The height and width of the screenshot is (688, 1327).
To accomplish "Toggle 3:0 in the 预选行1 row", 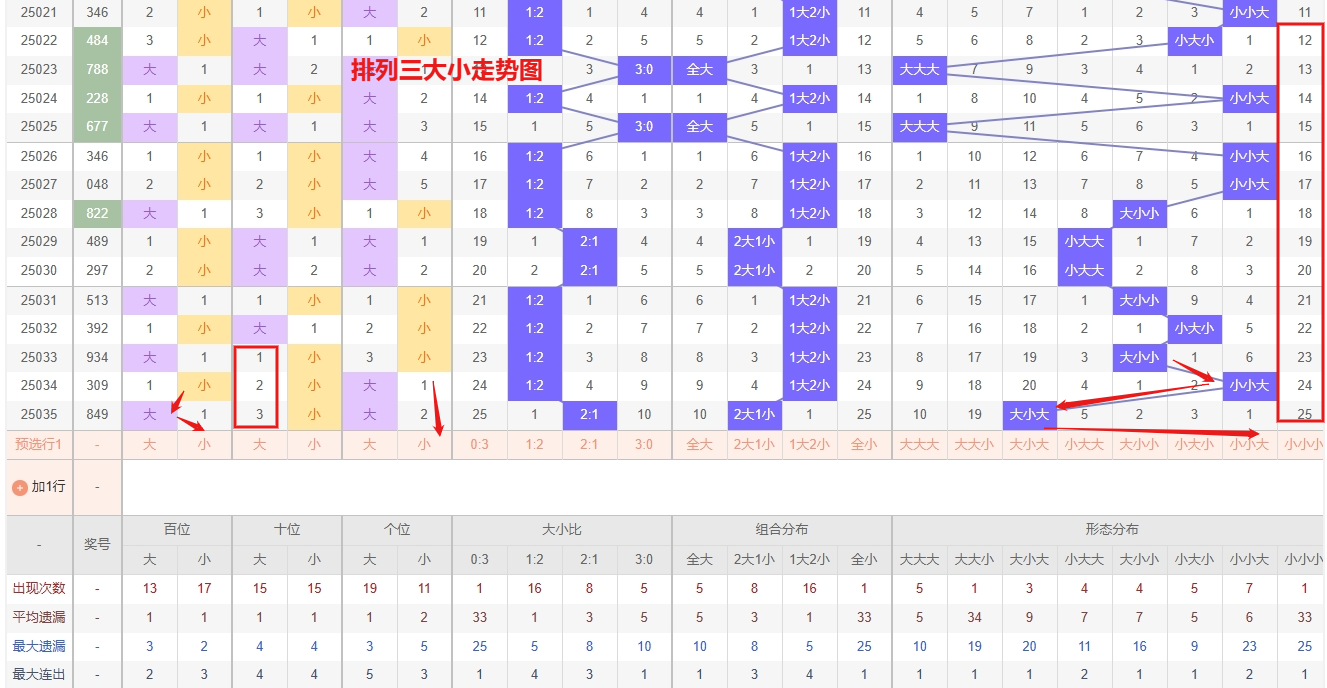I will click(x=645, y=444).
